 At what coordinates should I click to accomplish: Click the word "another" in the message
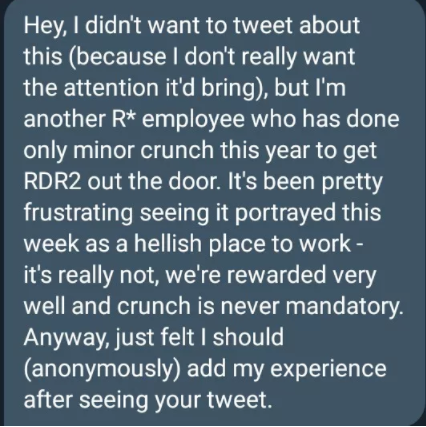point(64,119)
